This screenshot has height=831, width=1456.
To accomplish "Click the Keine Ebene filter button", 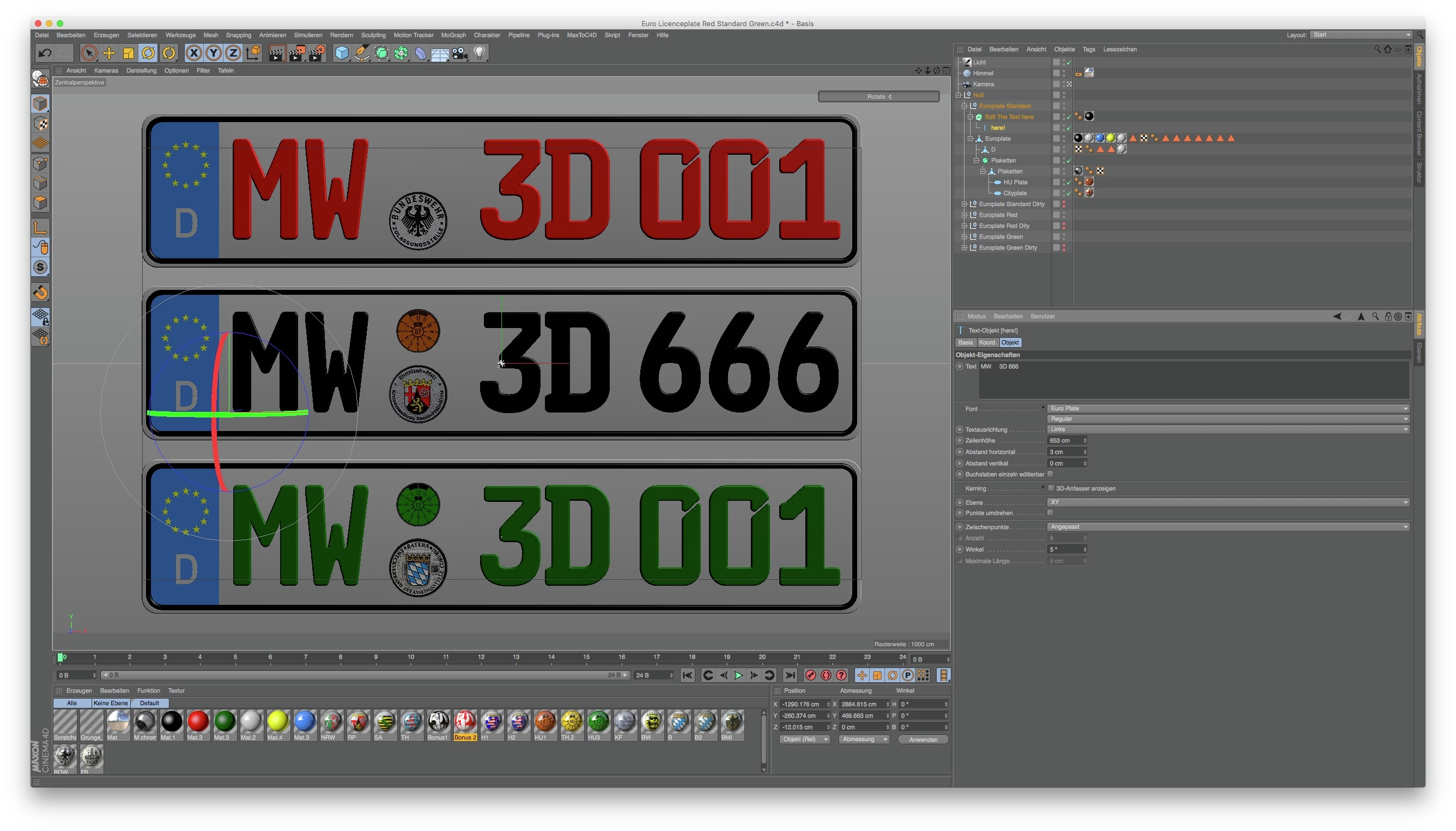I will 111,703.
